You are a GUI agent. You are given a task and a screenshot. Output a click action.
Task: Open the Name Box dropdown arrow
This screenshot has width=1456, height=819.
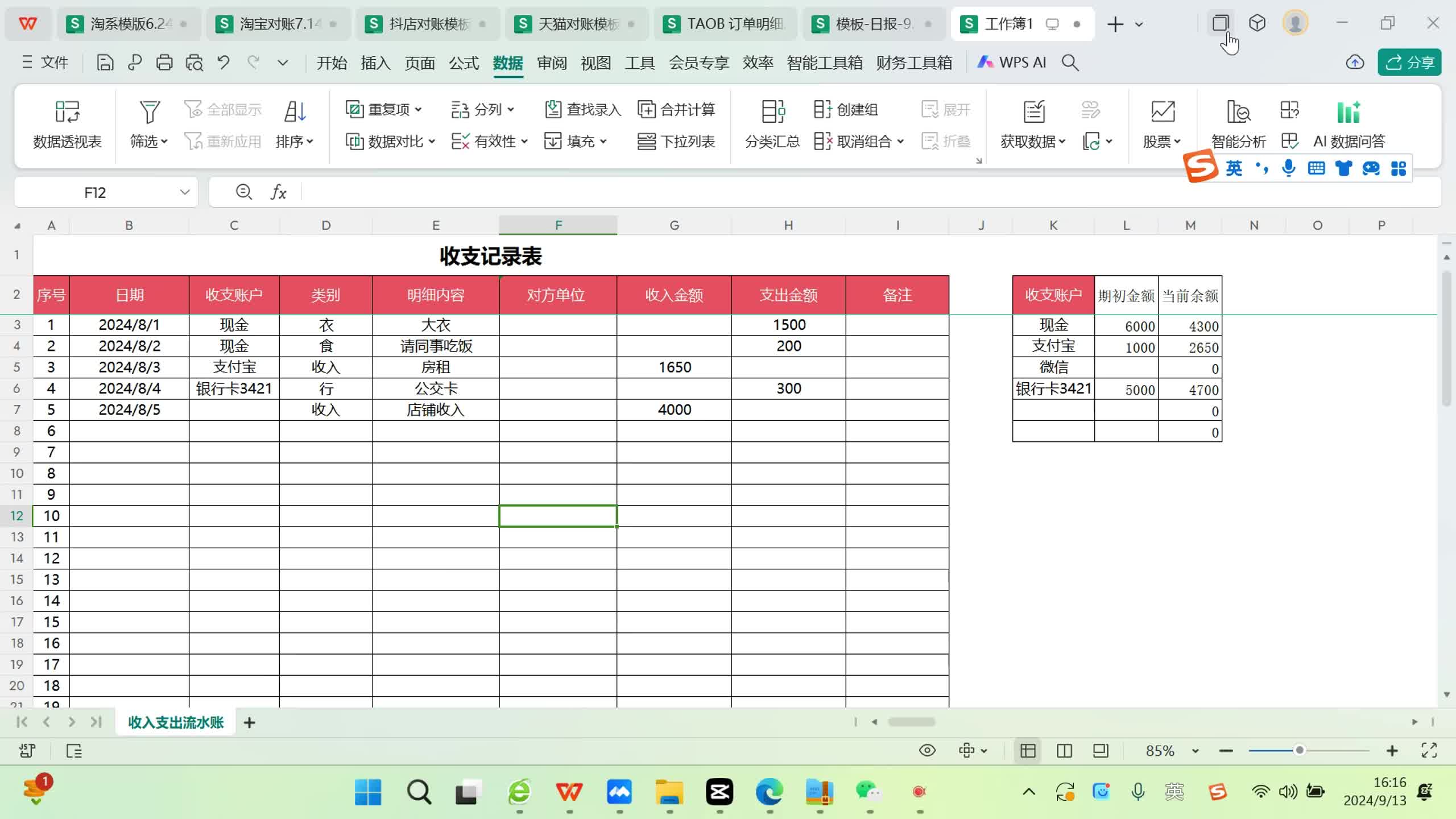click(184, 192)
